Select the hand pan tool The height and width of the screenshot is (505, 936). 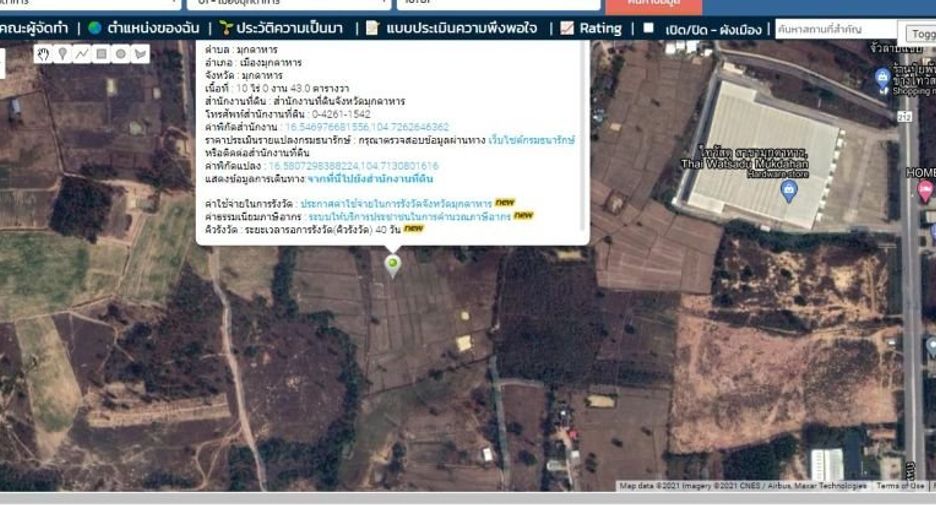[43, 54]
